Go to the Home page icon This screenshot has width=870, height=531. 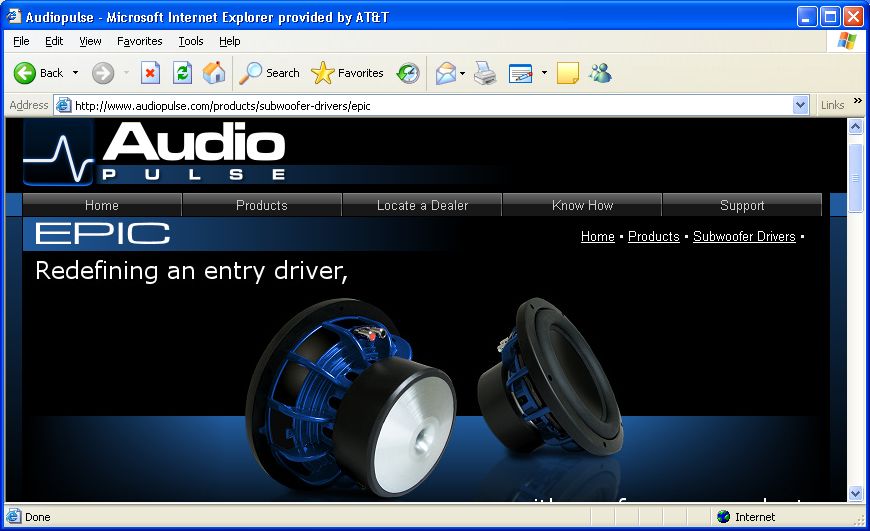(214, 73)
